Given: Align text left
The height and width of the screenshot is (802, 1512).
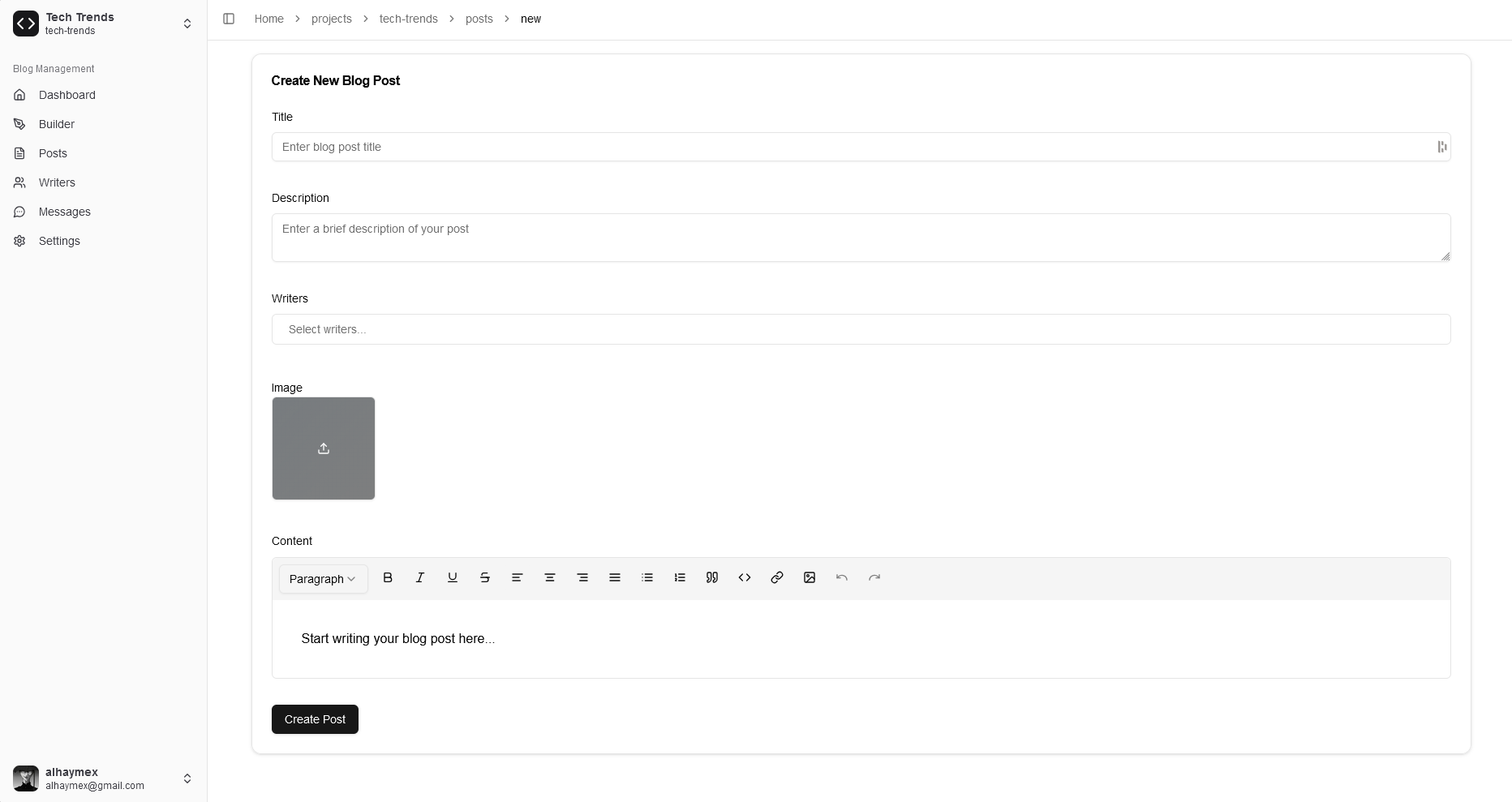Looking at the screenshot, I should point(518,577).
